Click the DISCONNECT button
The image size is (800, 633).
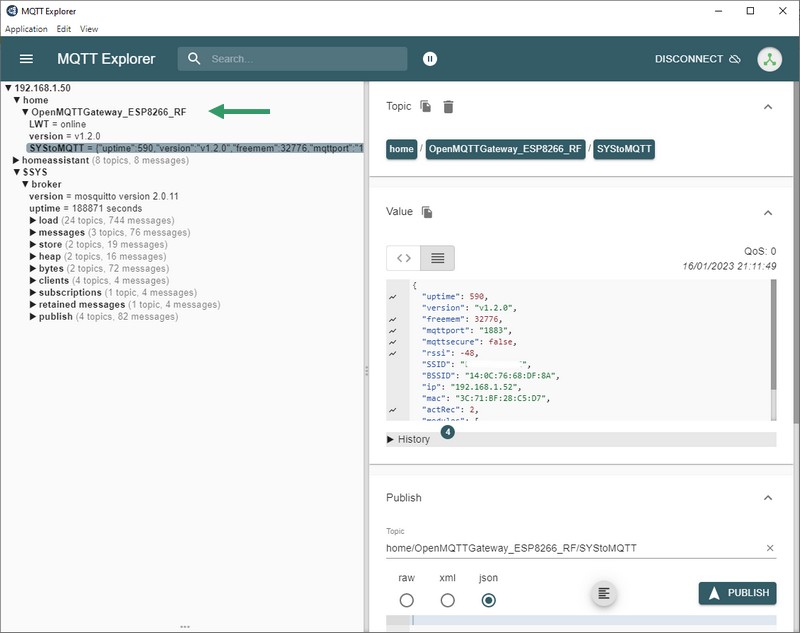click(x=697, y=59)
